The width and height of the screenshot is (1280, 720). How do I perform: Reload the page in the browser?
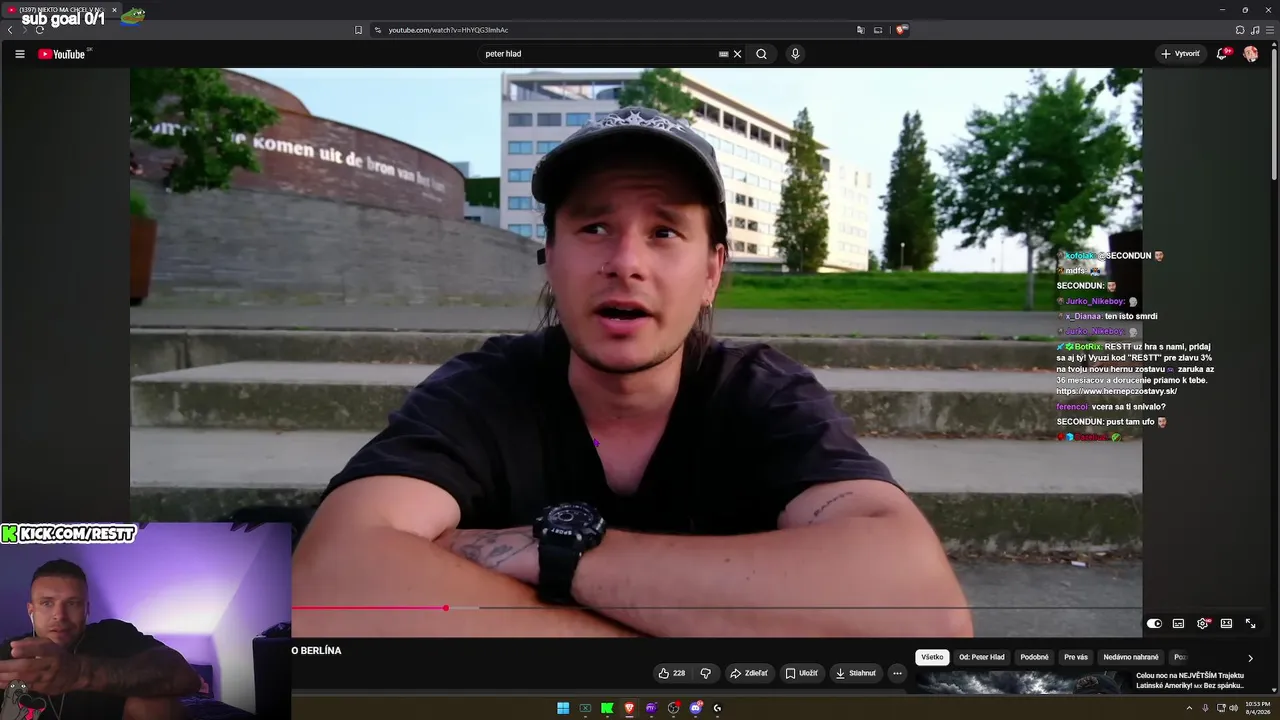click(39, 30)
